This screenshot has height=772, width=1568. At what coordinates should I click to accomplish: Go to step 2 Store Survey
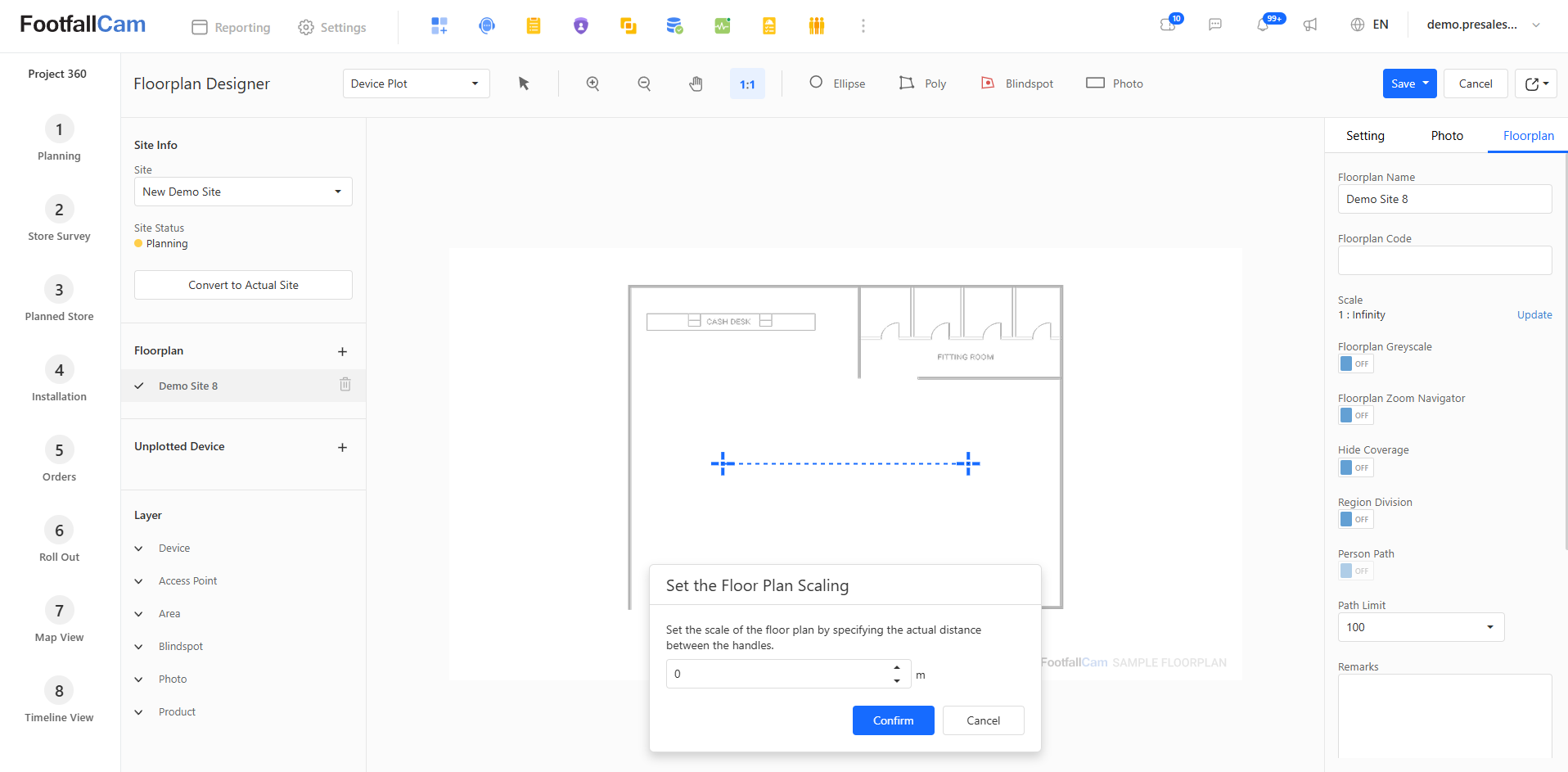[59, 219]
